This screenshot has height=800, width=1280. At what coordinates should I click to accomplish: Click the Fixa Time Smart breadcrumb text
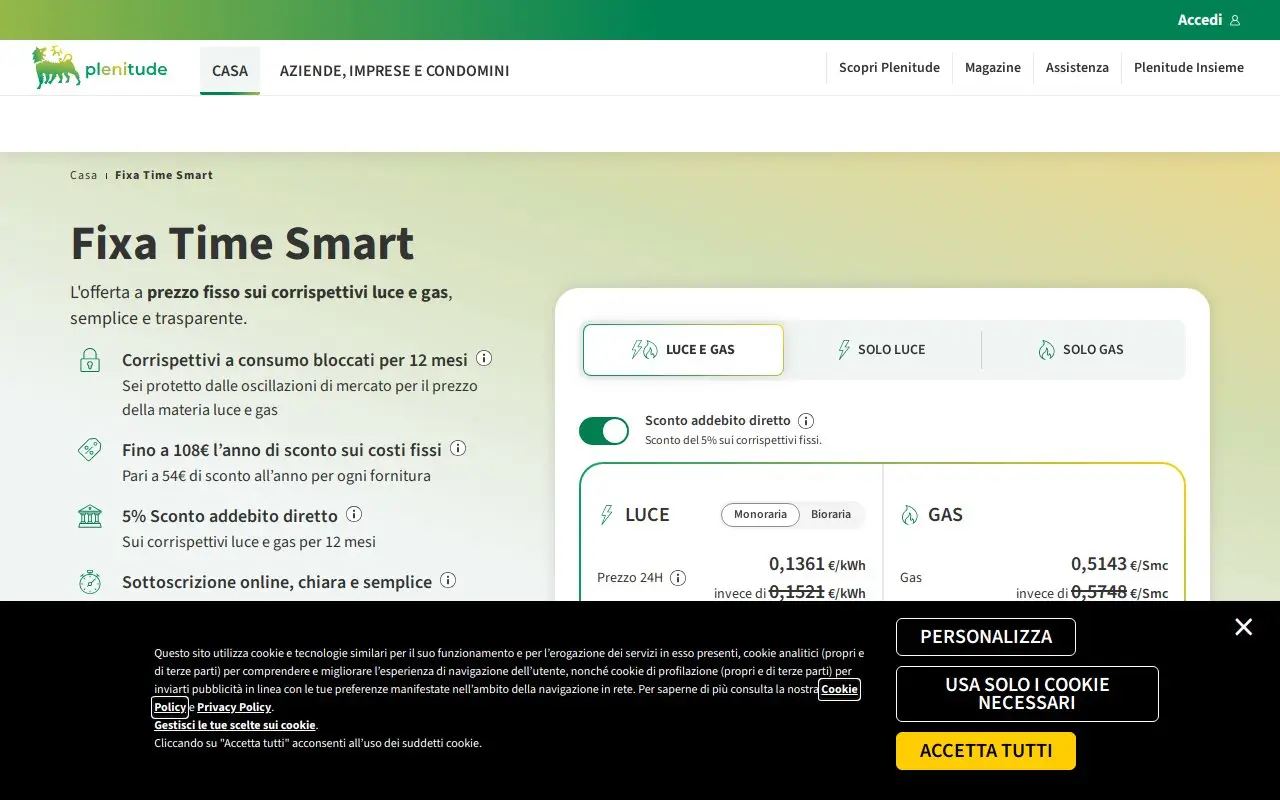(164, 175)
